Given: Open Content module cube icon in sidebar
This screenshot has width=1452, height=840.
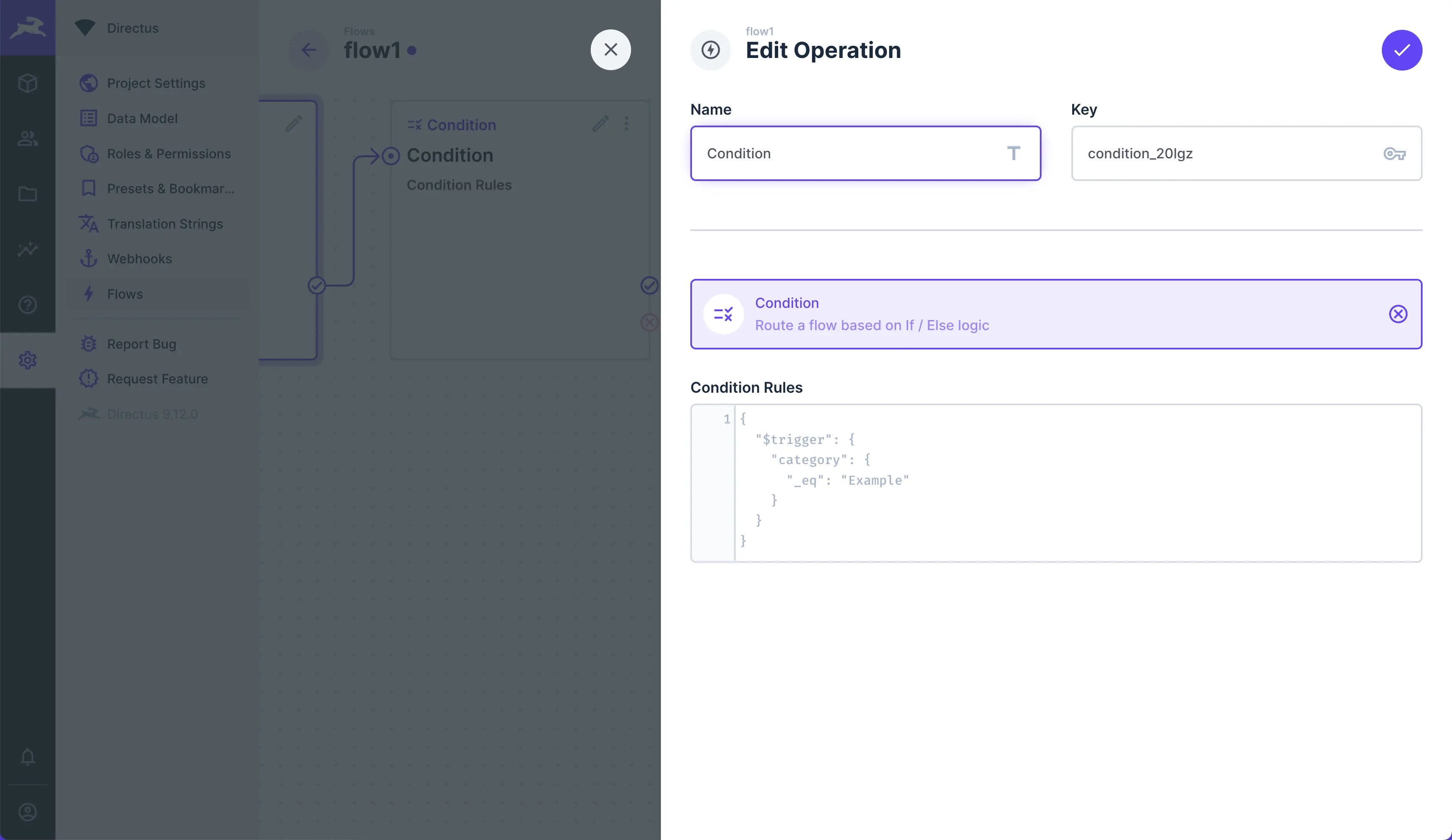Looking at the screenshot, I should (28, 83).
